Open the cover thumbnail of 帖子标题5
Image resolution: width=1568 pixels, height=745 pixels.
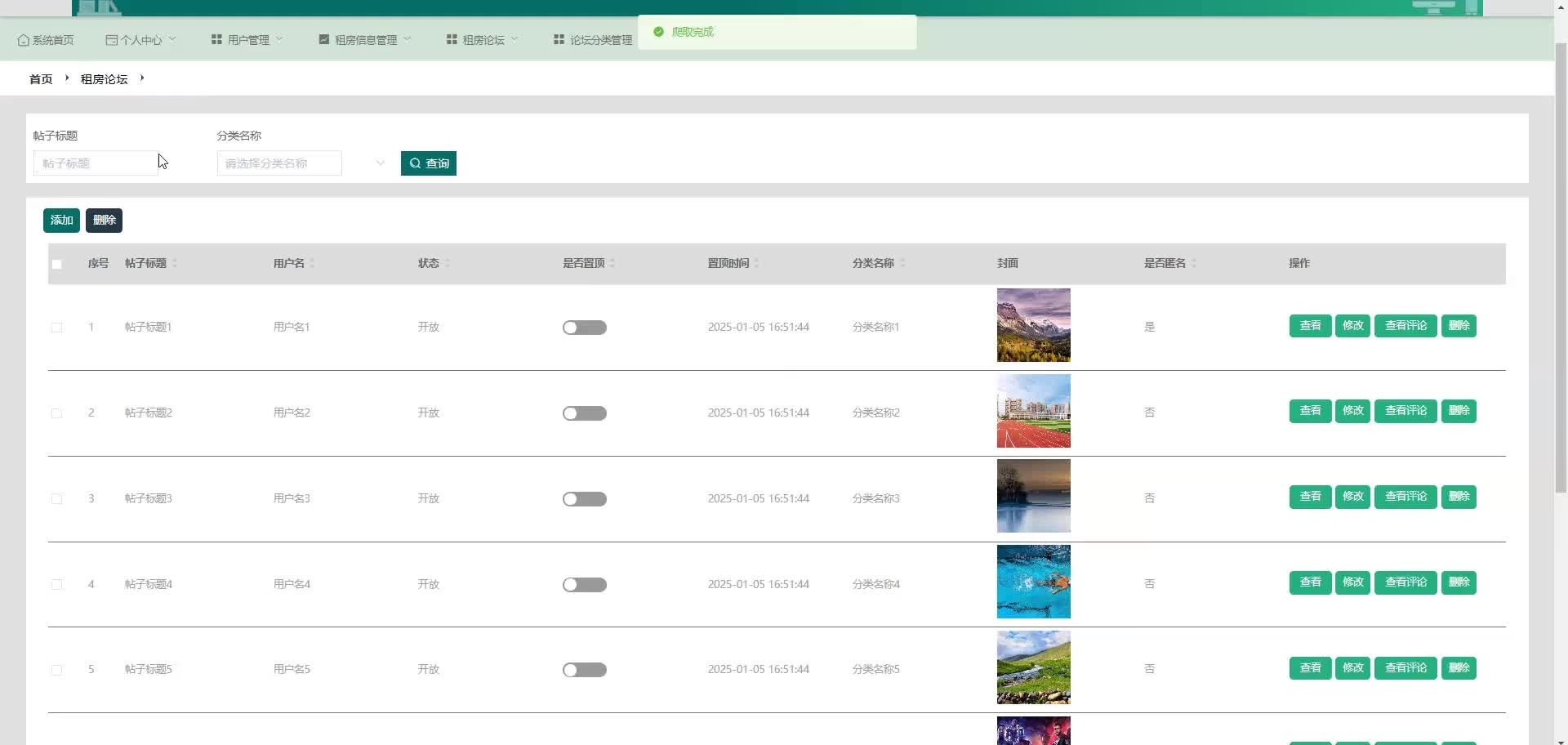click(x=1033, y=667)
